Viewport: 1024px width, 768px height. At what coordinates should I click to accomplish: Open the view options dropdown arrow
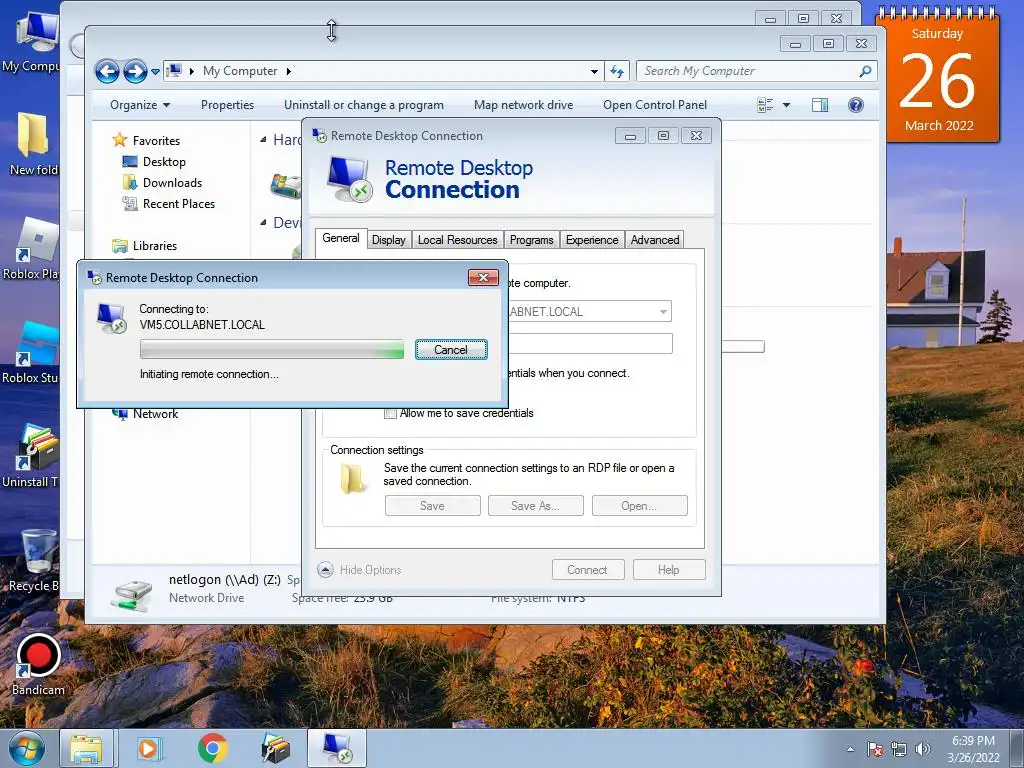click(x=786, y=104)
